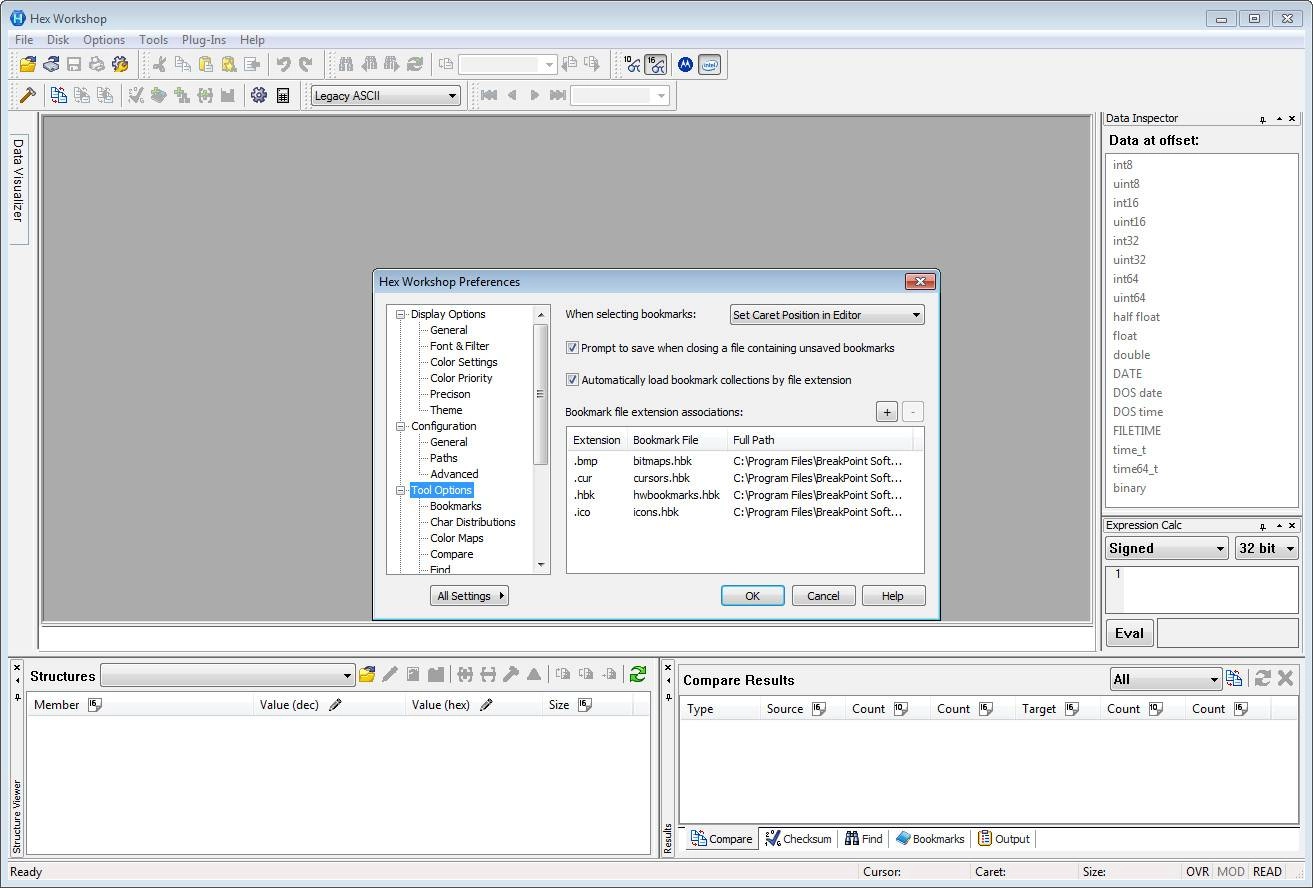This screenshot has height=888, width=1313.
Task: Select the .bmp bitmaps.hbk row
Action: coord(745,461)
